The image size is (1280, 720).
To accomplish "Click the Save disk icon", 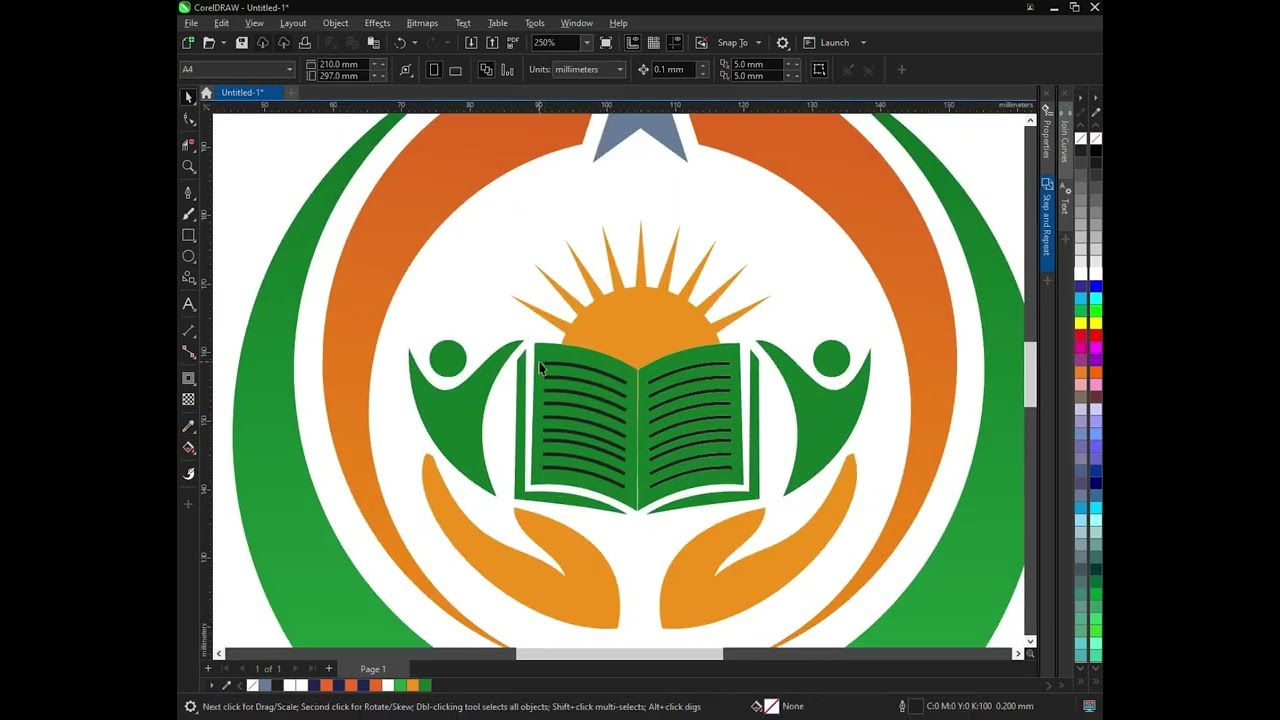I will pos(242,43).
